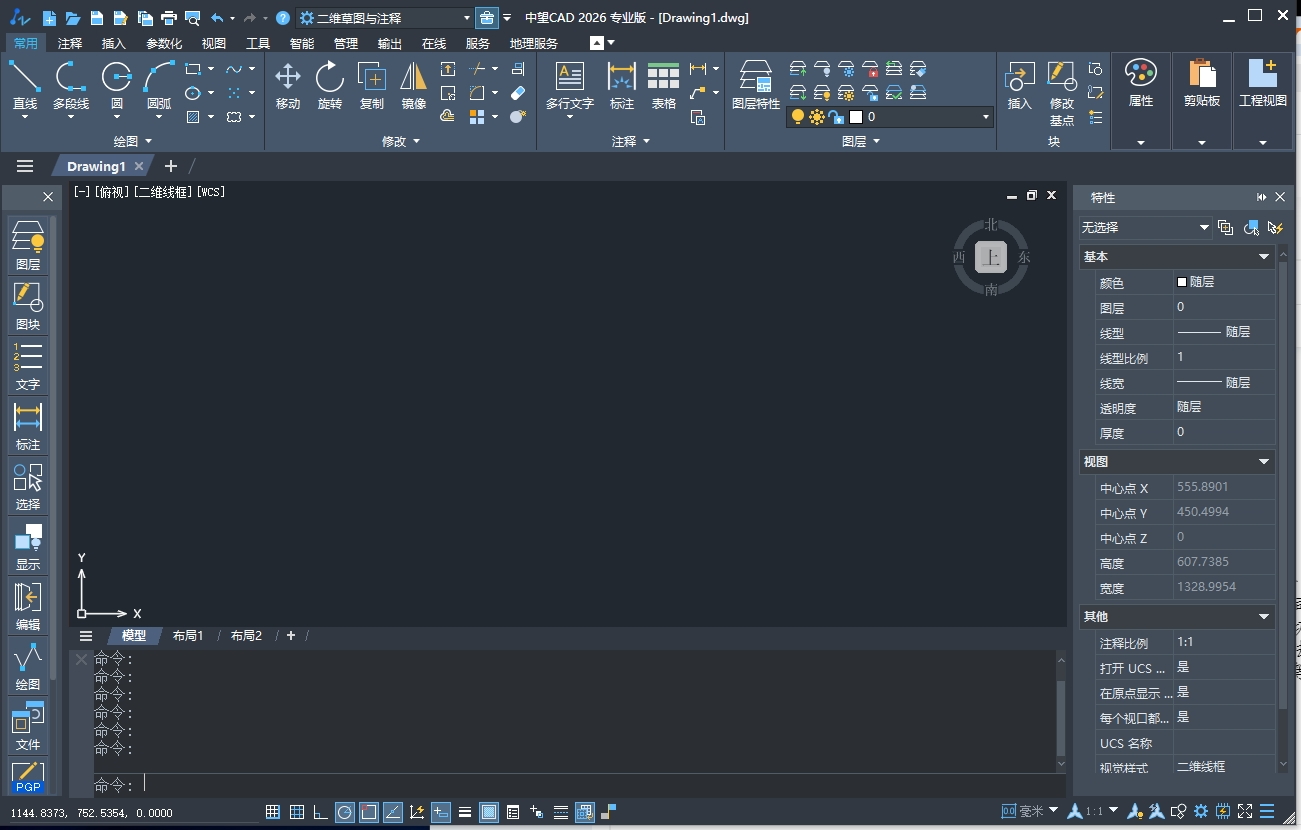Image resolution: width=1301 pixels, height=830 pixels.
Task: Click the [二维线框] visual style label
Action: (163, 192)
